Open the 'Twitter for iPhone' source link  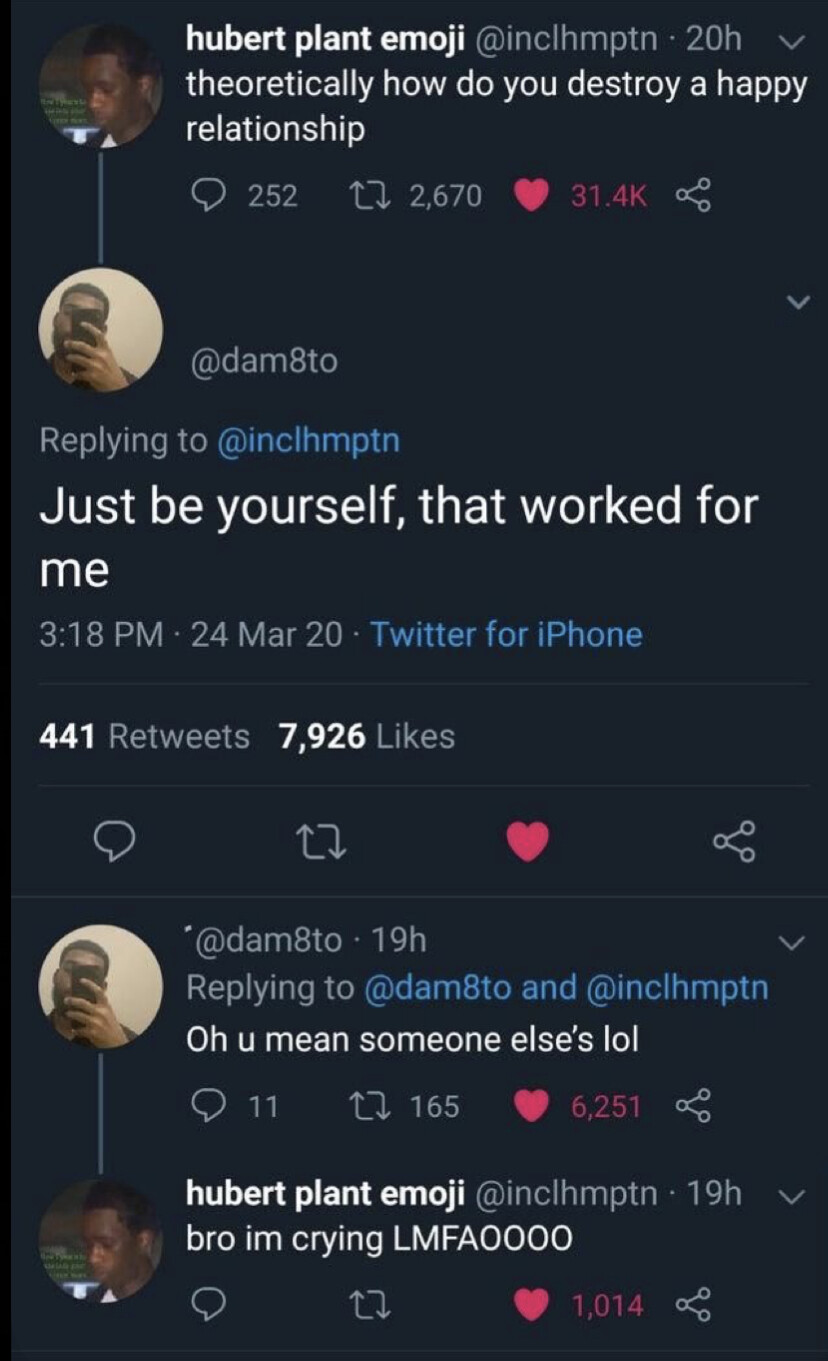pos(506,634)
